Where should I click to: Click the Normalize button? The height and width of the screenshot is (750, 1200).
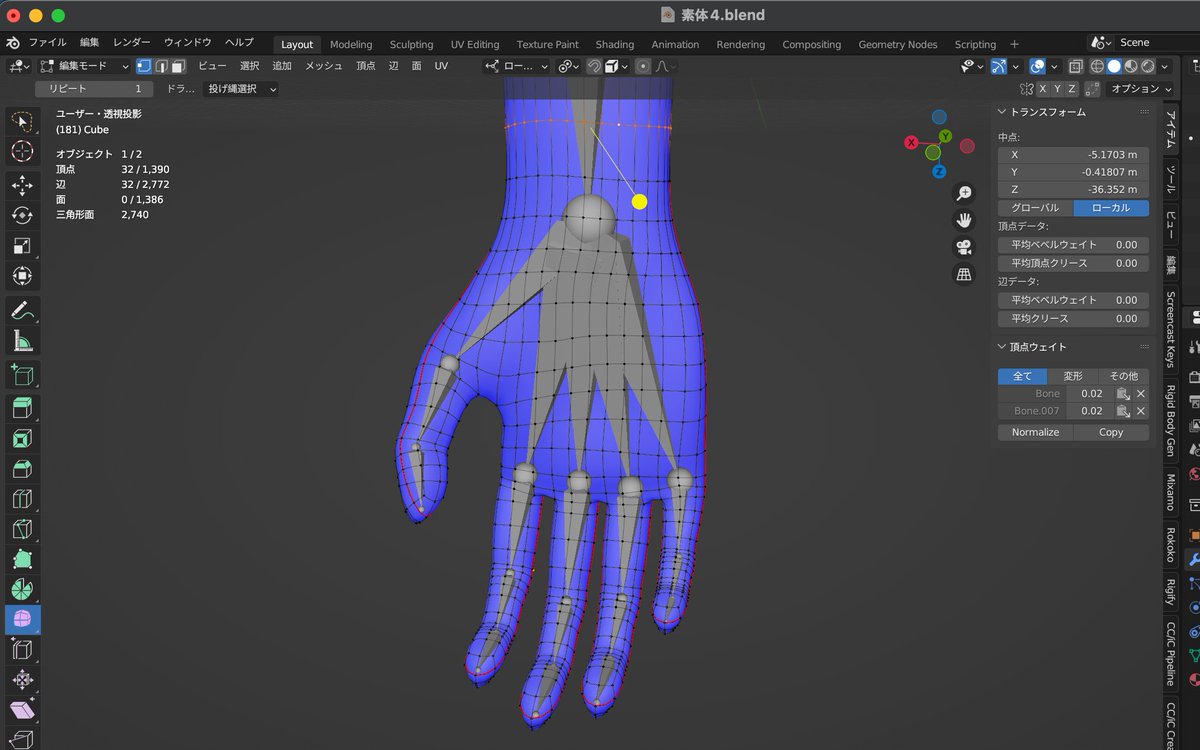(x=1035, y=432)
